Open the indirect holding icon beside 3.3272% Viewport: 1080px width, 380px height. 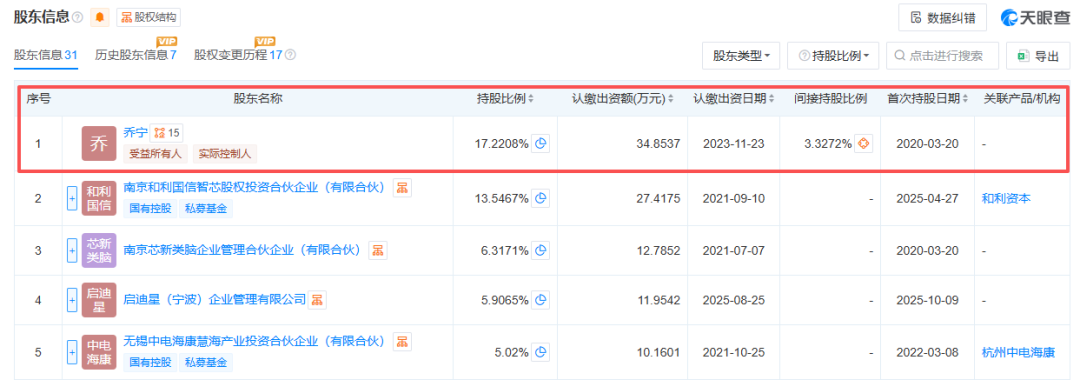(864, 144)
